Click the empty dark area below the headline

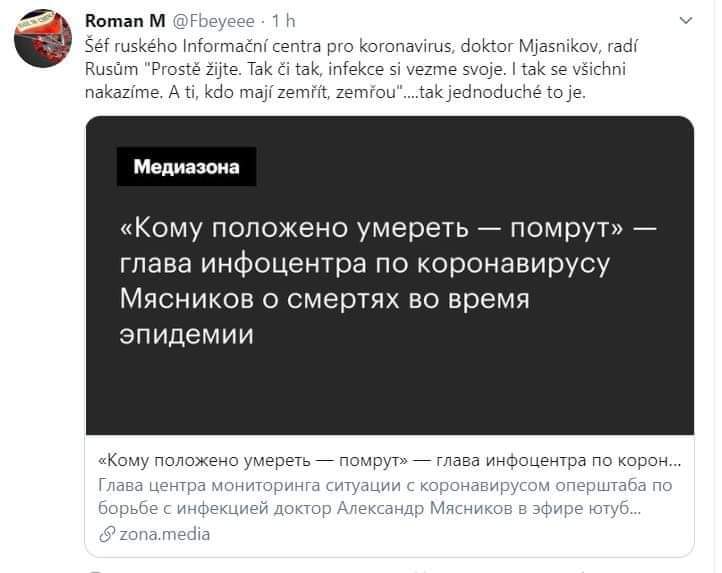(x=390, y=392)
